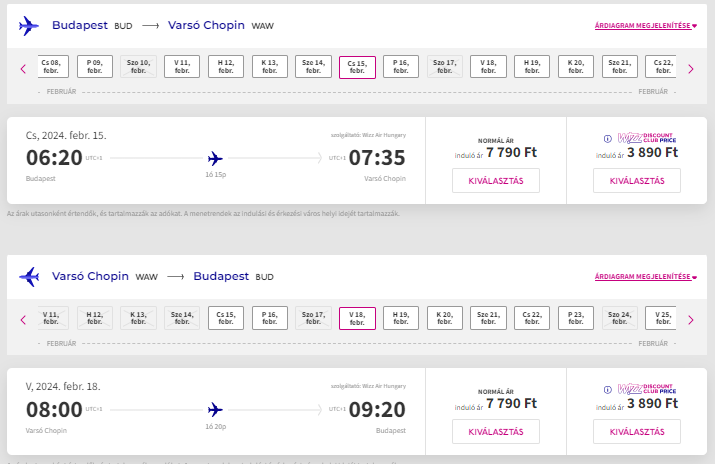Image resolution: width=715 pixels, height=464 pixels.
Task: Choose outbound Discount Club 3 890 Ft Kiválasztás
Action: (x=636, y=181)
